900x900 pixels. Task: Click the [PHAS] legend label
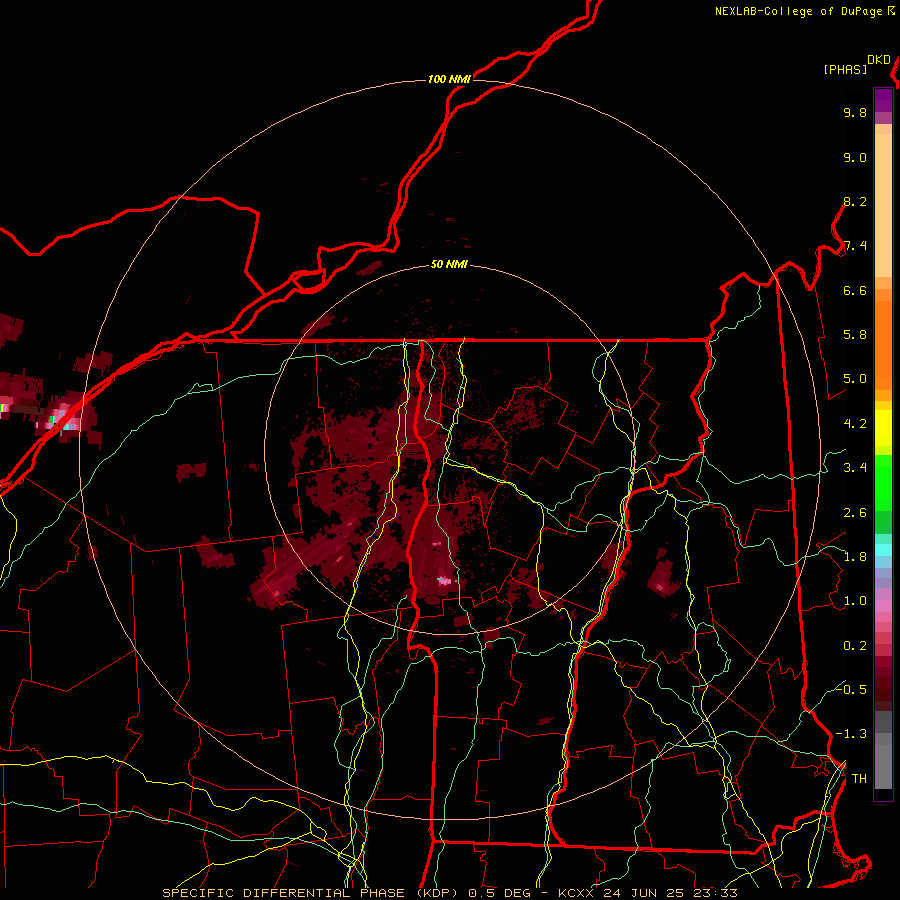tap(845, 69)
